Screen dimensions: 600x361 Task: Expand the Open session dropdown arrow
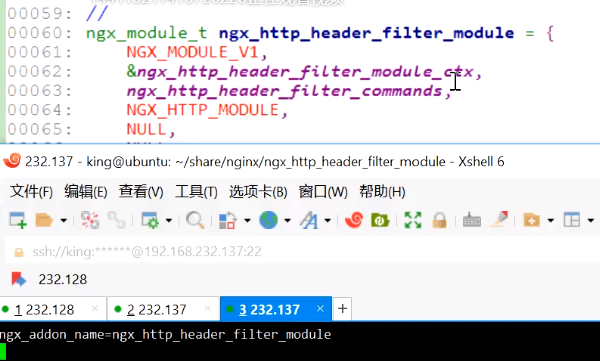[x=64, y=221]
